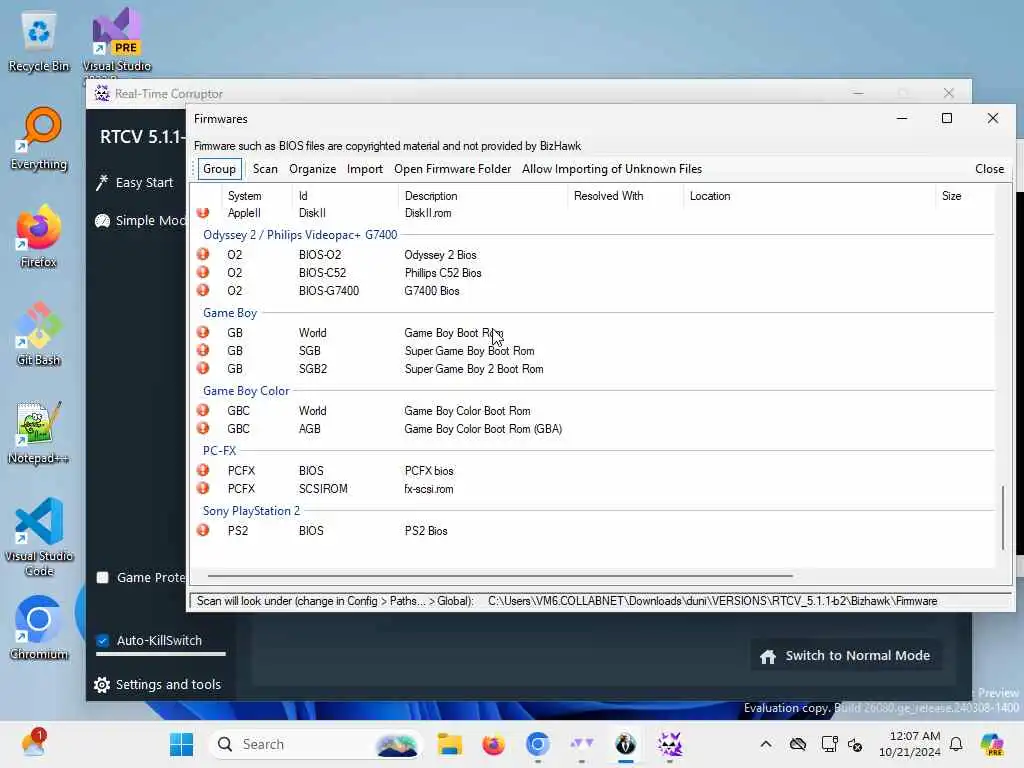1024x768 pixels.
Task: Open File Explorer from taskbar
Action: [x=450, y=744]
